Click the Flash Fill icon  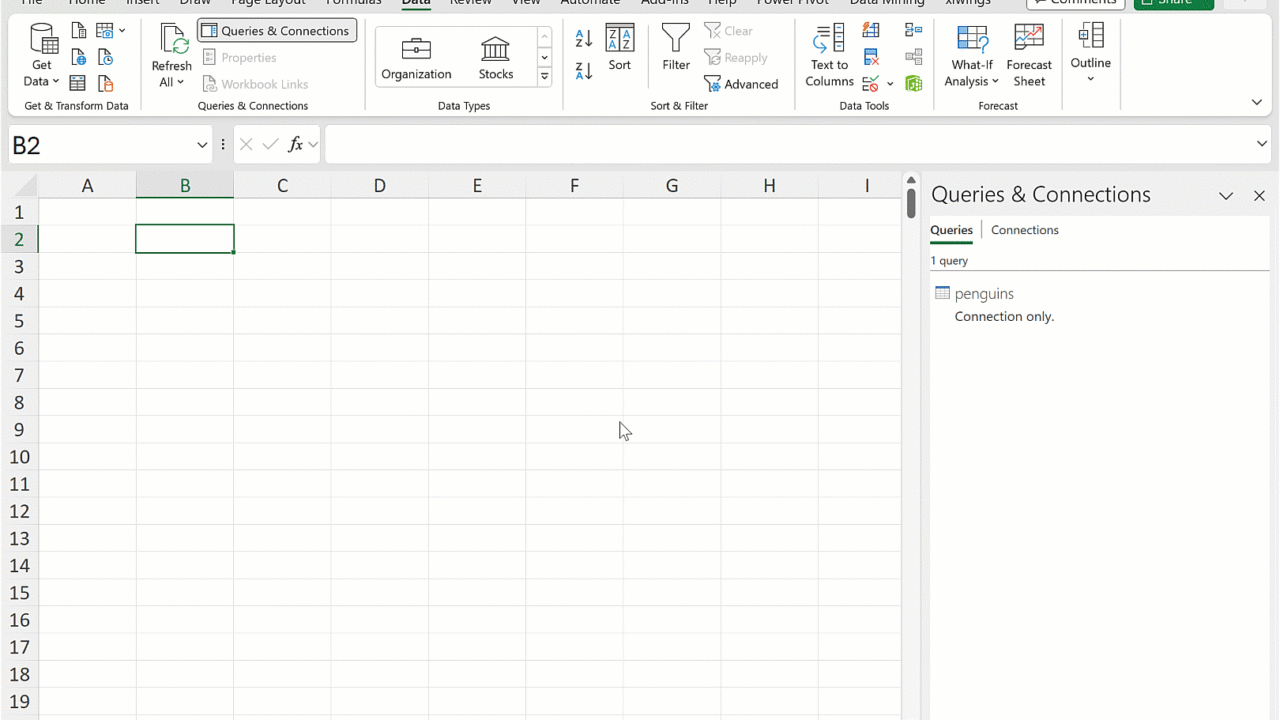(871, 31)
